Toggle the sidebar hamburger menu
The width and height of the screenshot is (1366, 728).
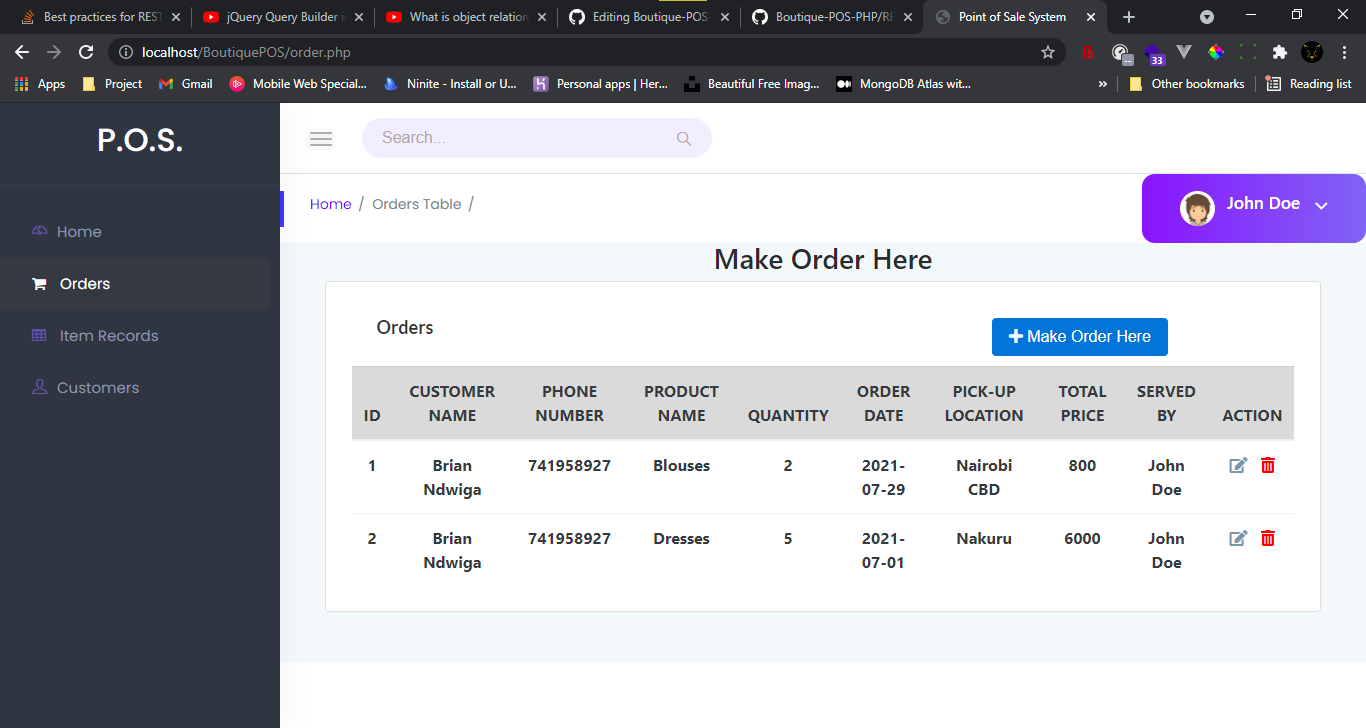click(321, 139)
